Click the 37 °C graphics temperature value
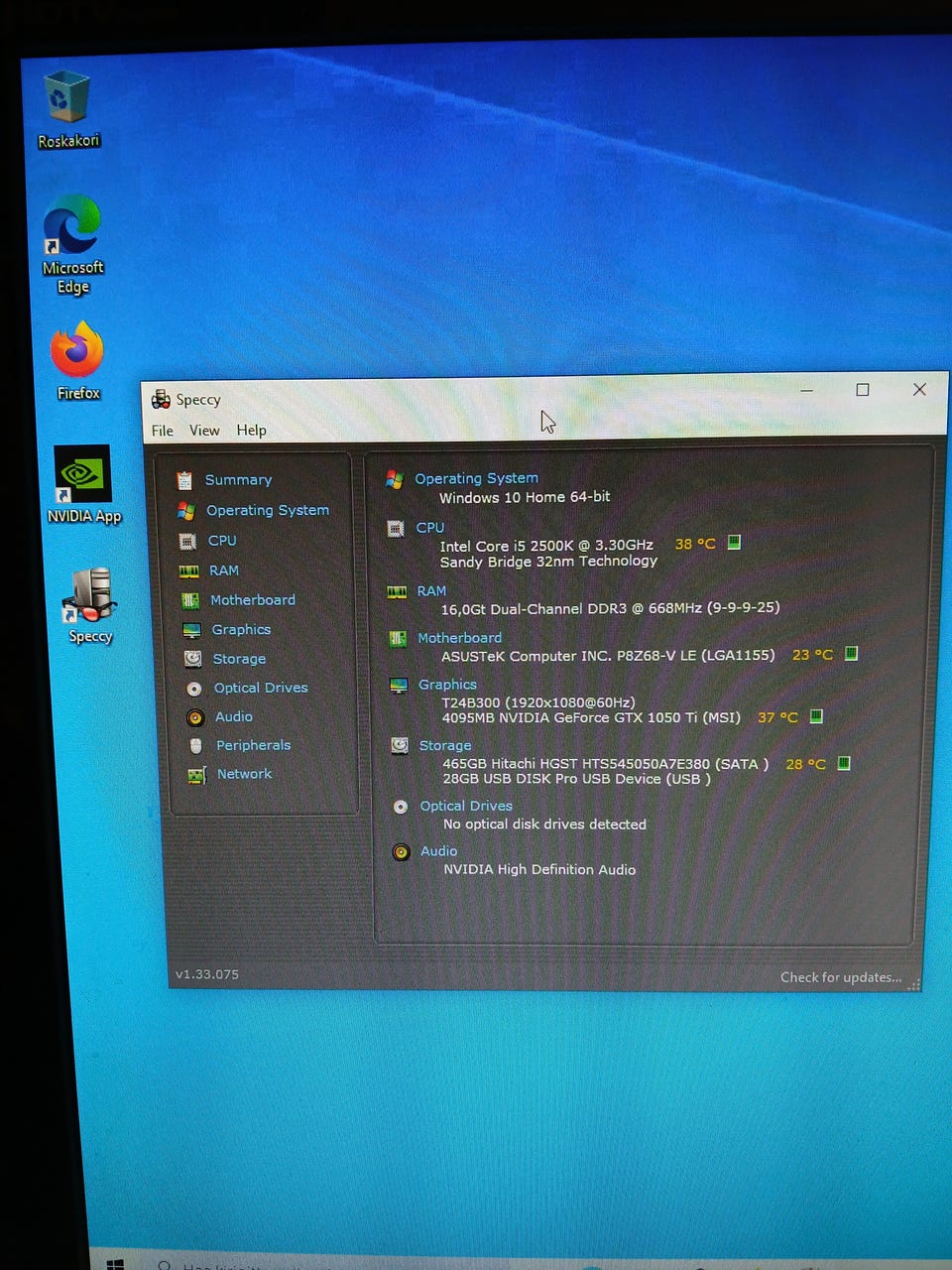The height and width of the screenshot is (1270, 952). click(x=777, y=716)
